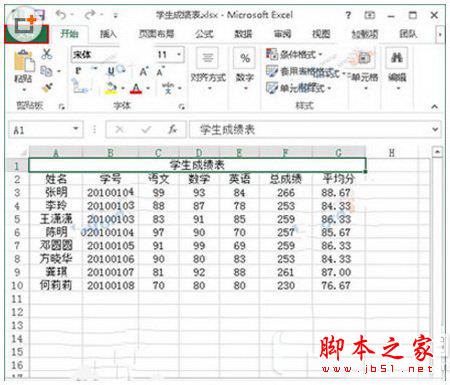Switch to the 数据 tab

coord(243,34)
